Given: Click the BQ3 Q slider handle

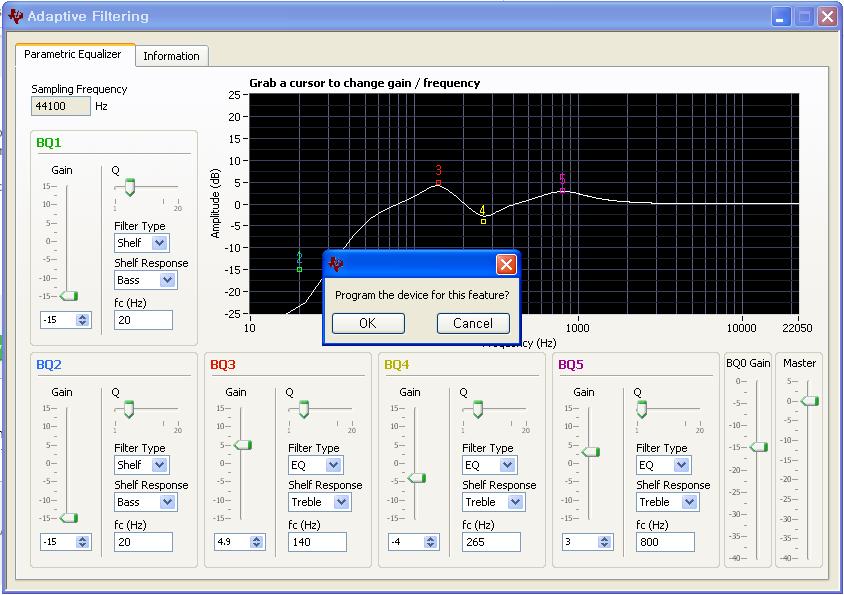Looking at the screenshot, I should pyautogui.click(x=304, y=409).
